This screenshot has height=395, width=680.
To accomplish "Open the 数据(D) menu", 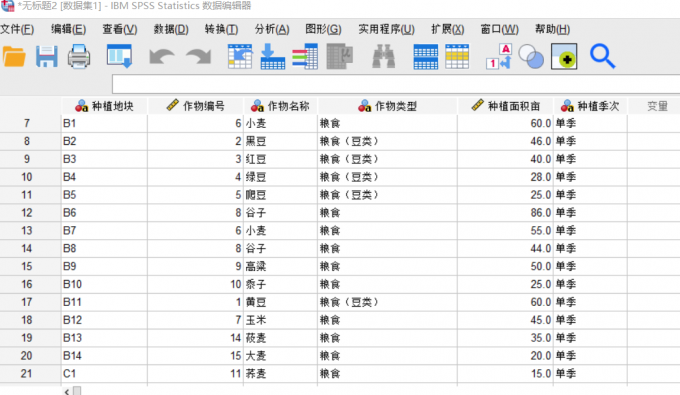I will click(171, 29).
